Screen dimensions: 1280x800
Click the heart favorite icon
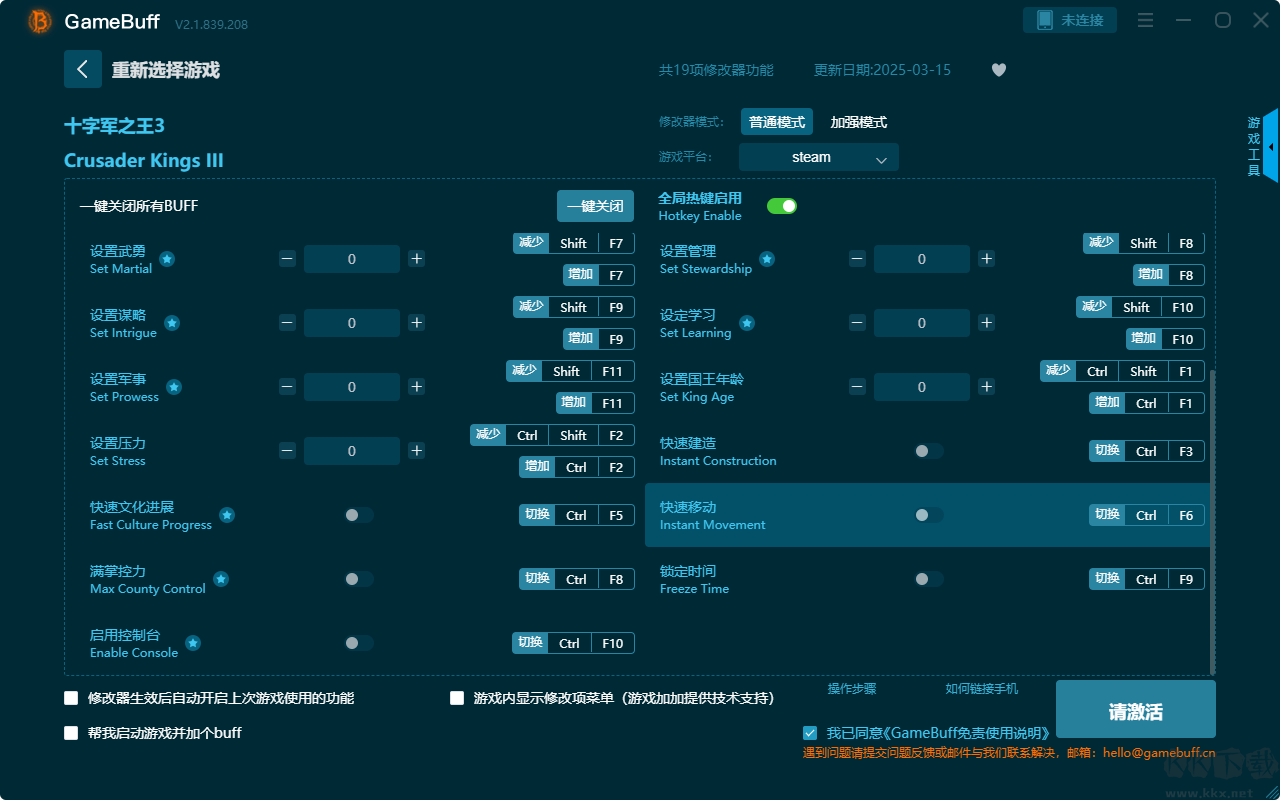[998, 70]
